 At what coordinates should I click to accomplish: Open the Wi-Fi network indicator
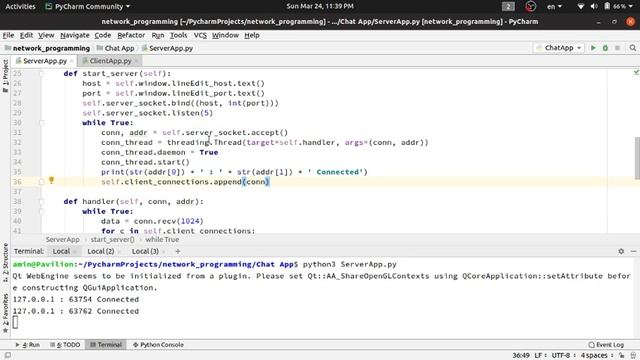click(581, 6)
